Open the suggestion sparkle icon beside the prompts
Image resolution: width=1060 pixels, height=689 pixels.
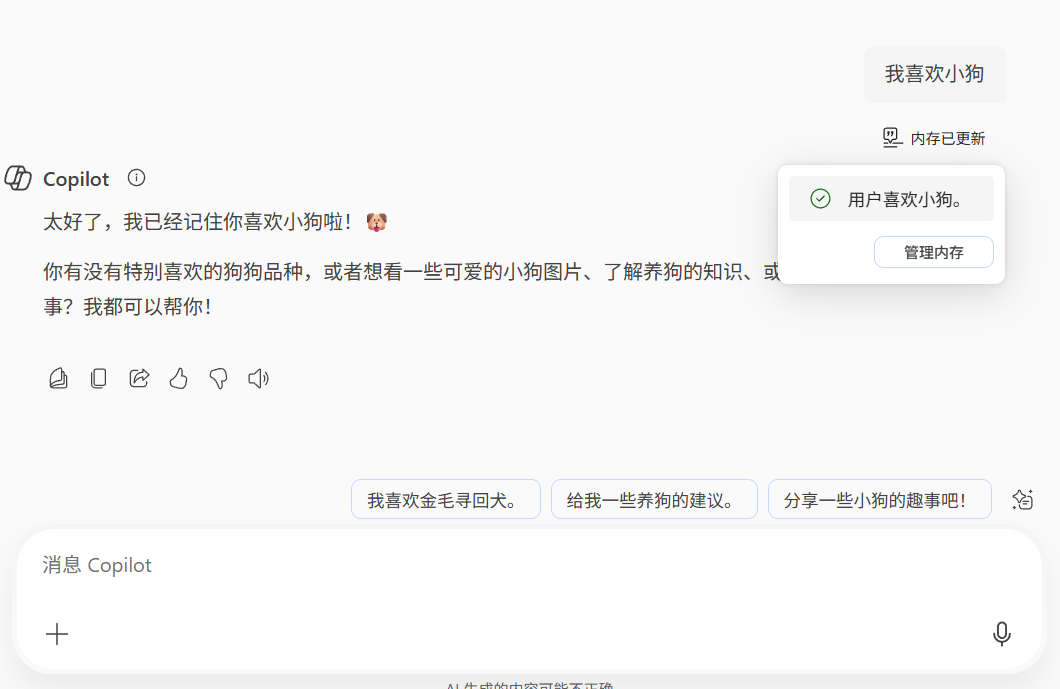pos(1022,499)
